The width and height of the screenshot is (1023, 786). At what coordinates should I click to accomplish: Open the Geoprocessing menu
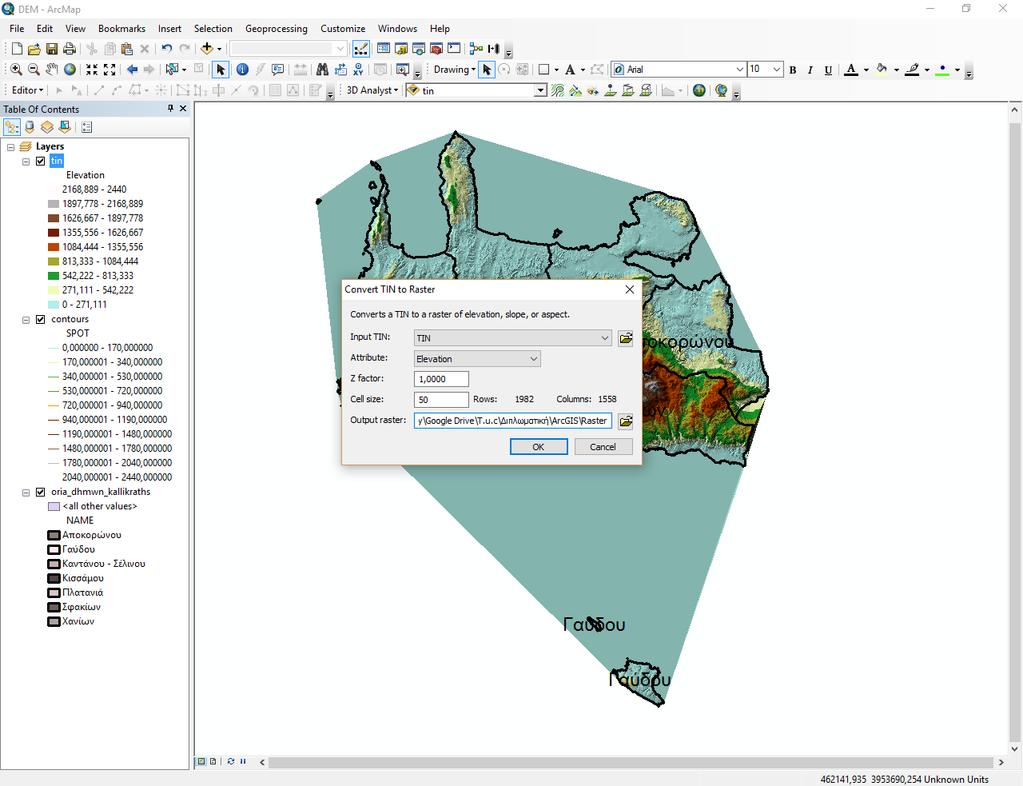point(276,29)
